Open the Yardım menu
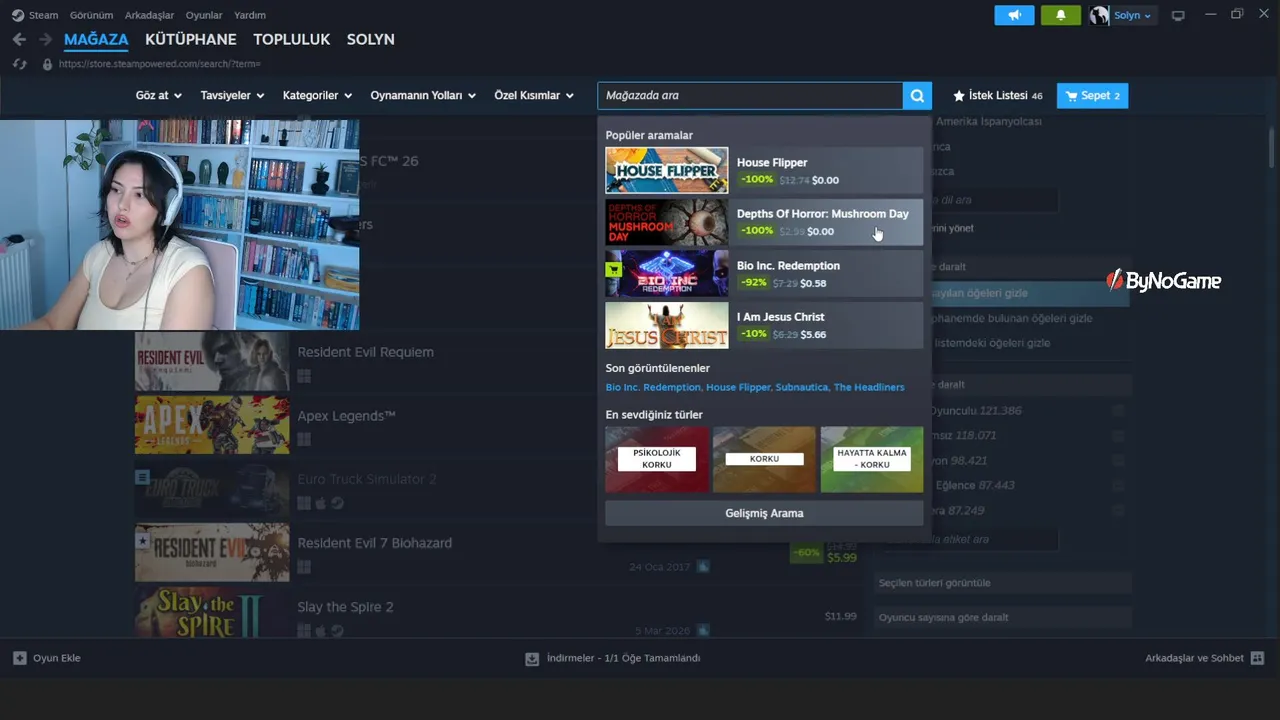1280x720 pixels. pyautogui.click(x=250, y=15)
